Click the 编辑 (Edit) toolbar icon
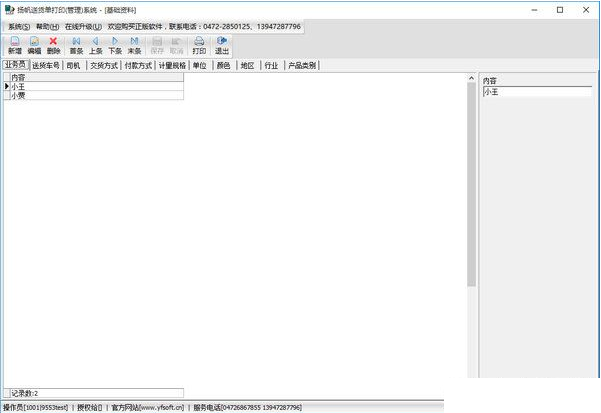Screen dimensions: 601x413 click(34, 45)
